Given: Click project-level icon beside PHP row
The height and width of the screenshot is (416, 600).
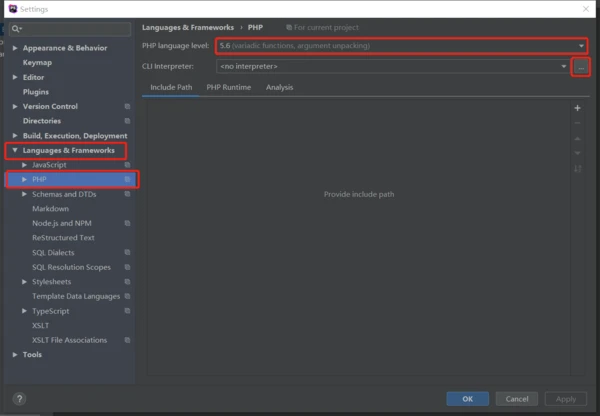Looking at the screenshot, I should (127, 179).
